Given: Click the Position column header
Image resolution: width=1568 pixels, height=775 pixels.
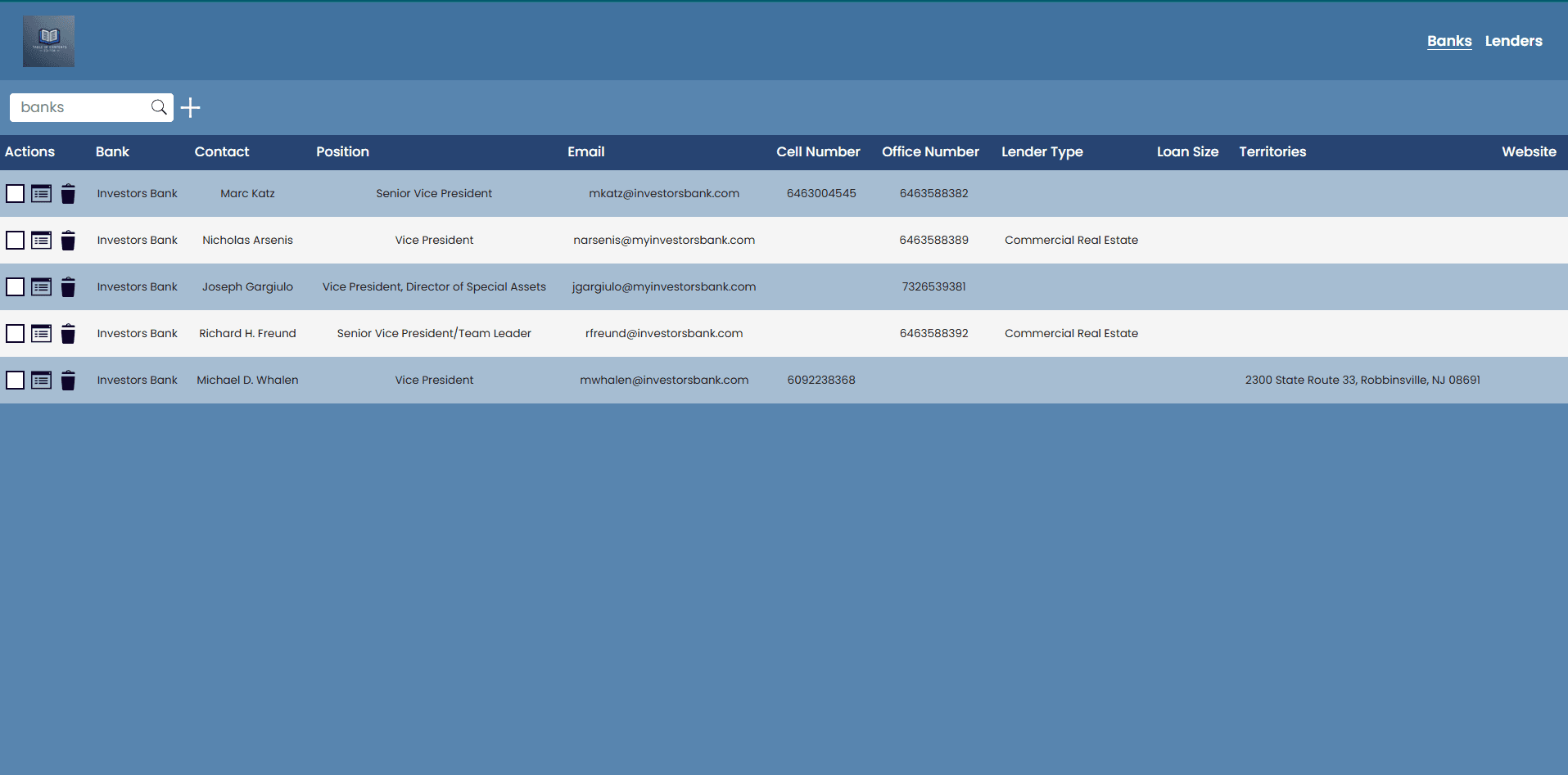Looking at the screenshot, I should click(x=342, y=151).
